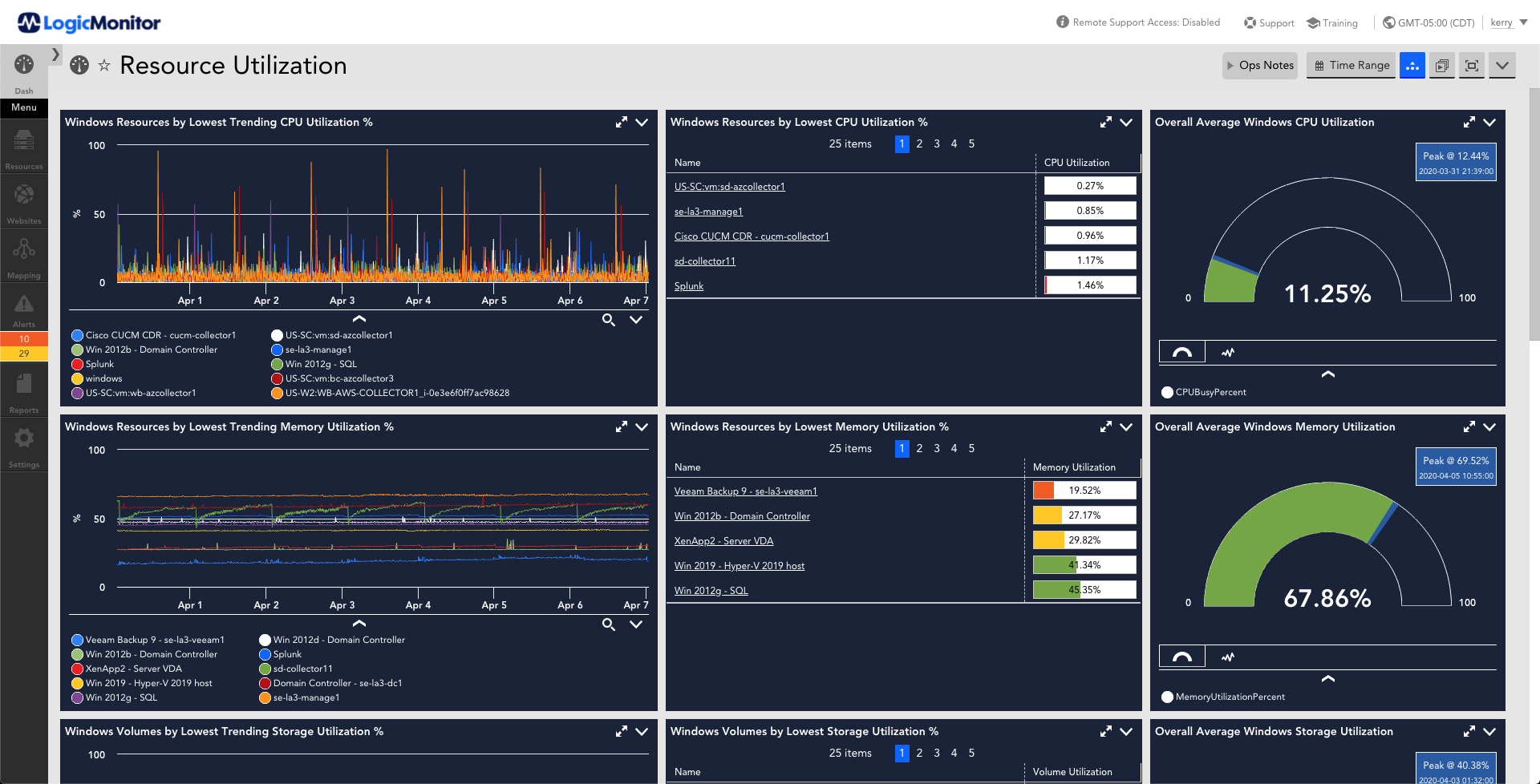Enter fullscreen mode using the toolbar icon
The height and width of the screenshot is (784, 1540).
[x=1471, y=65]
